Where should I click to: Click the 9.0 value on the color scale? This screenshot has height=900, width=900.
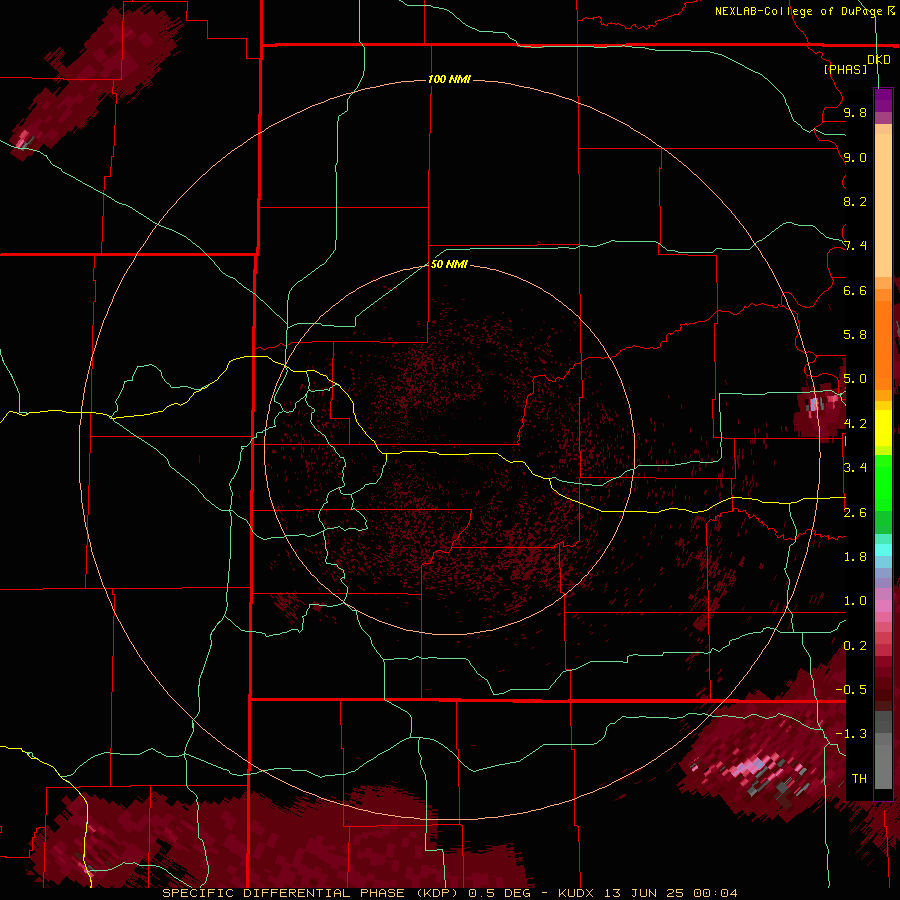click(855, 157)
